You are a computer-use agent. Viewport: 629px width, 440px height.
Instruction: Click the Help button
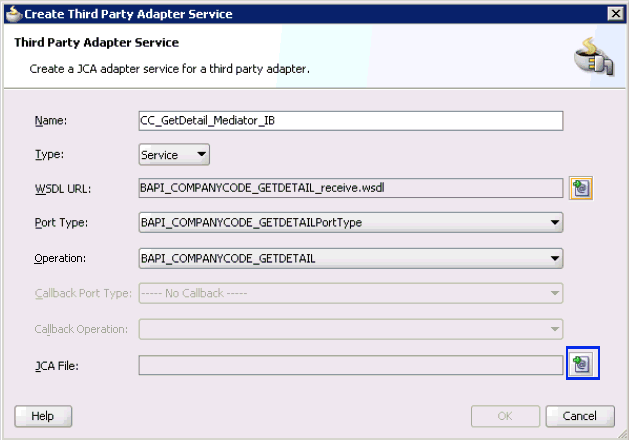(x=43, y=416)
